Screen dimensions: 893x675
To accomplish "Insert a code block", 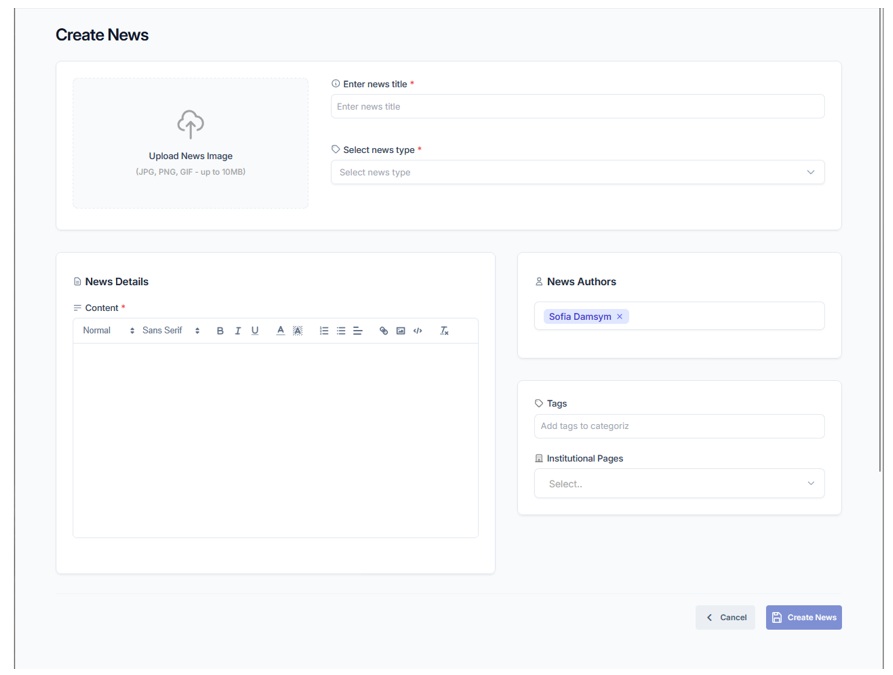I will pos(417,330).
